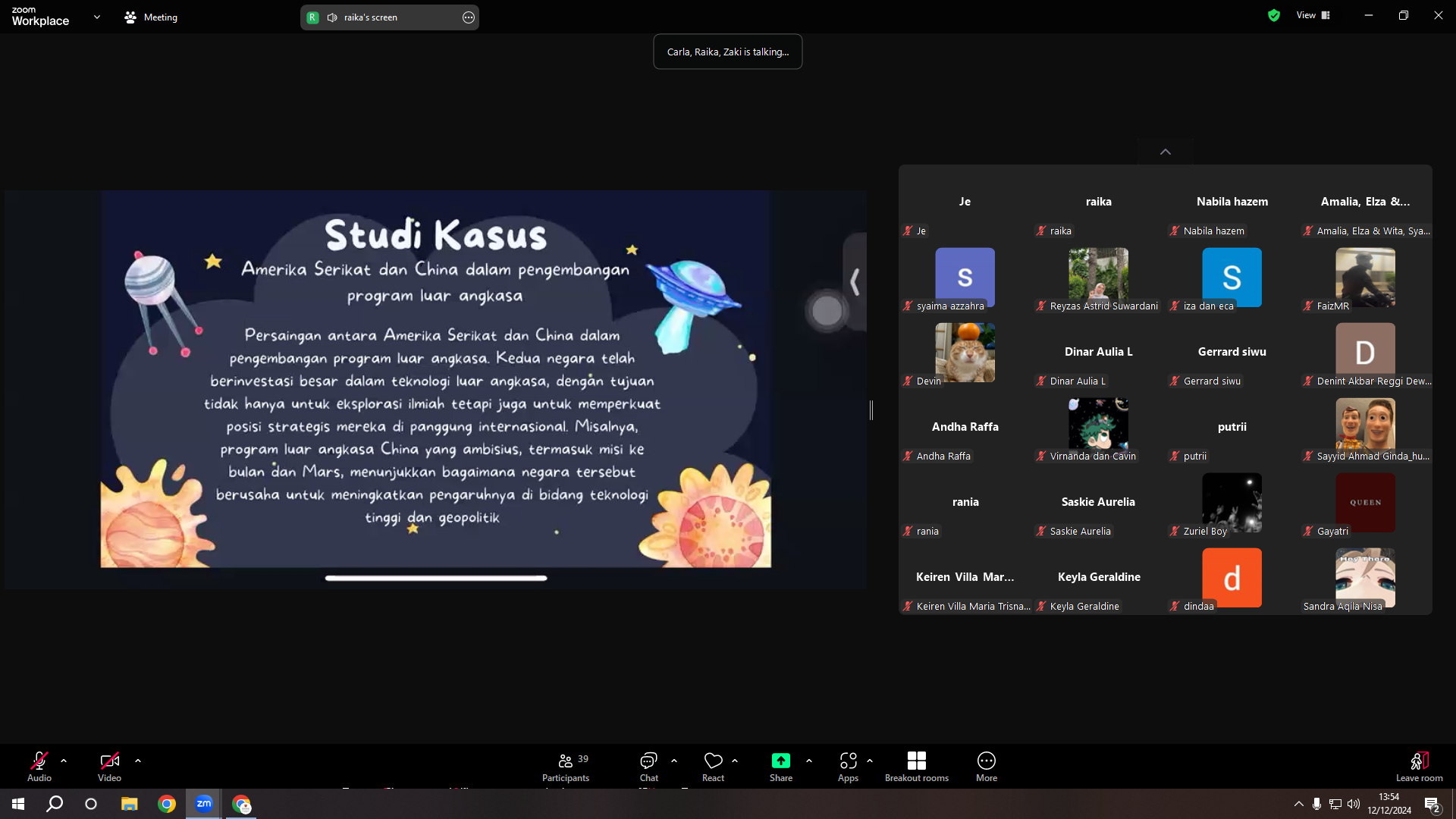This screenshot has width=1456, height=819.
Task: Collapse gallery with the up chevron
Action: (1166, 152)
